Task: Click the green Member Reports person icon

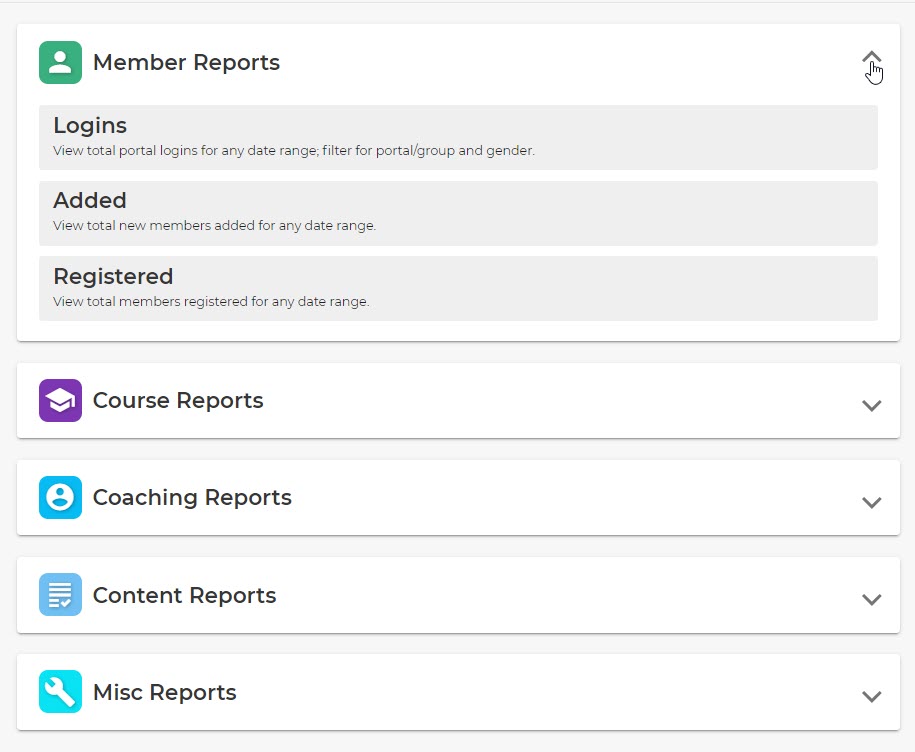Action: tap(60, 62)
